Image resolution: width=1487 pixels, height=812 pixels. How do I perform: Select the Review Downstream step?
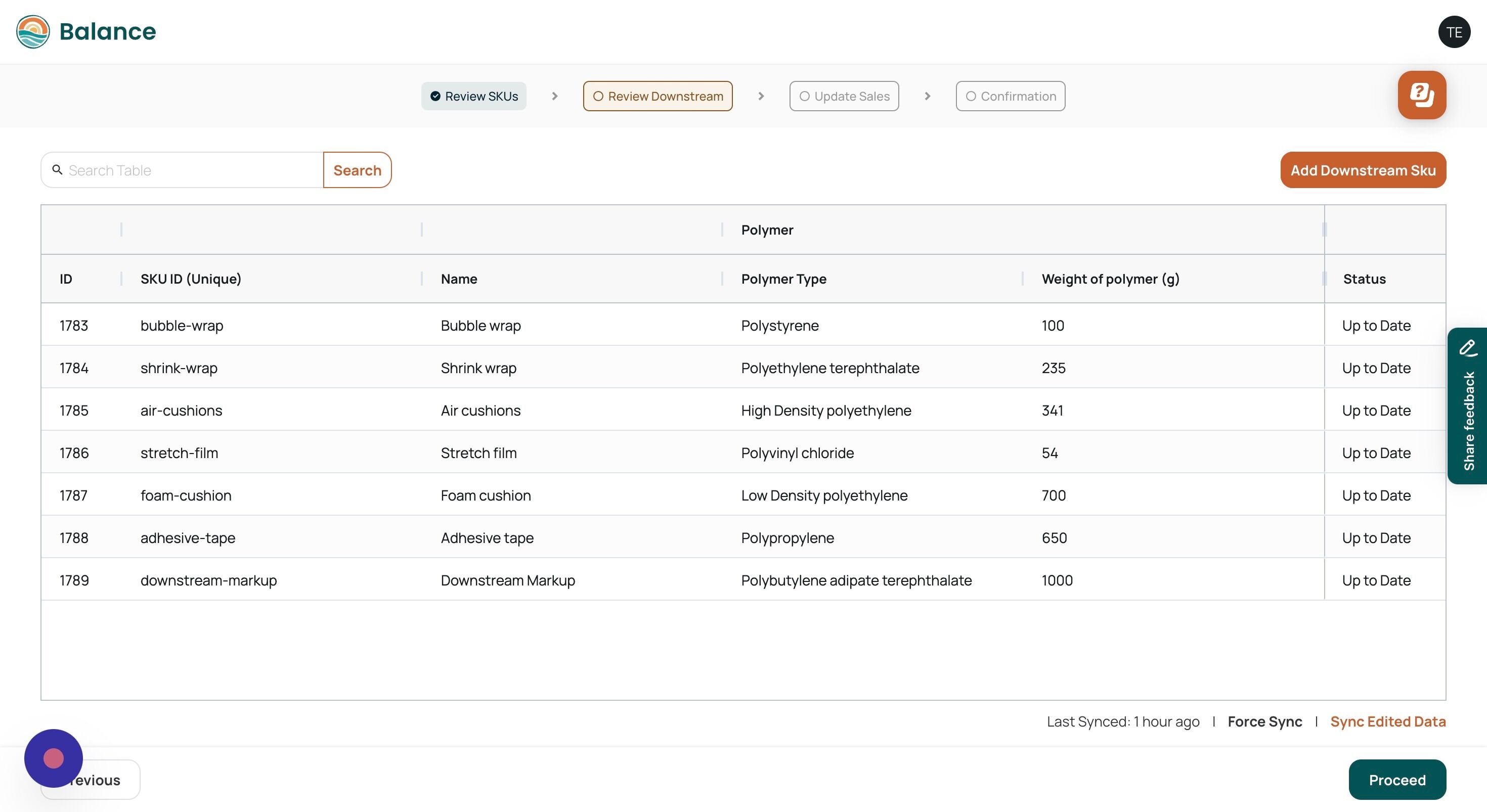coord(658,97)
